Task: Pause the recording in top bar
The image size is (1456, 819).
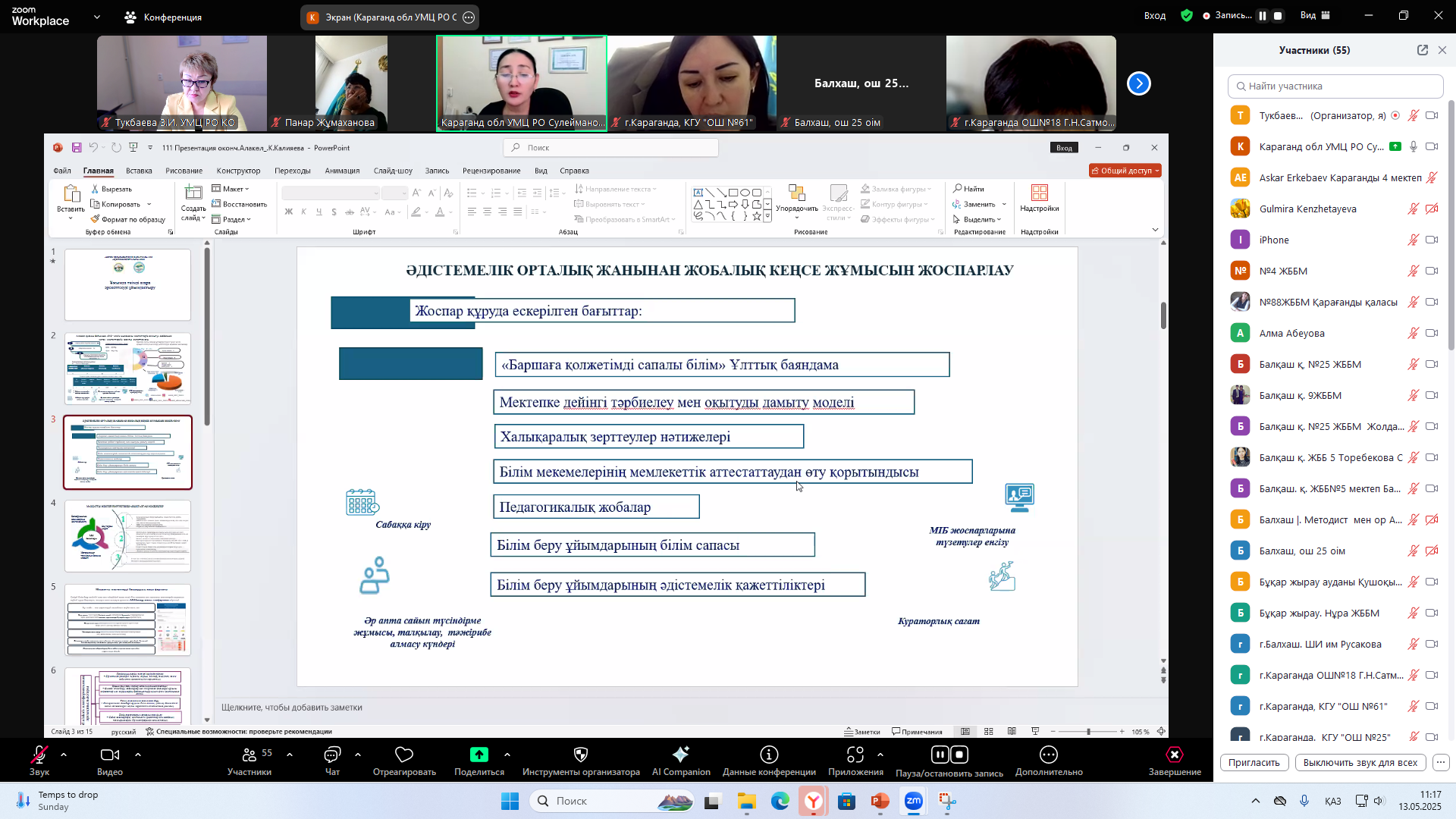Action: [x=1263, y=16]
